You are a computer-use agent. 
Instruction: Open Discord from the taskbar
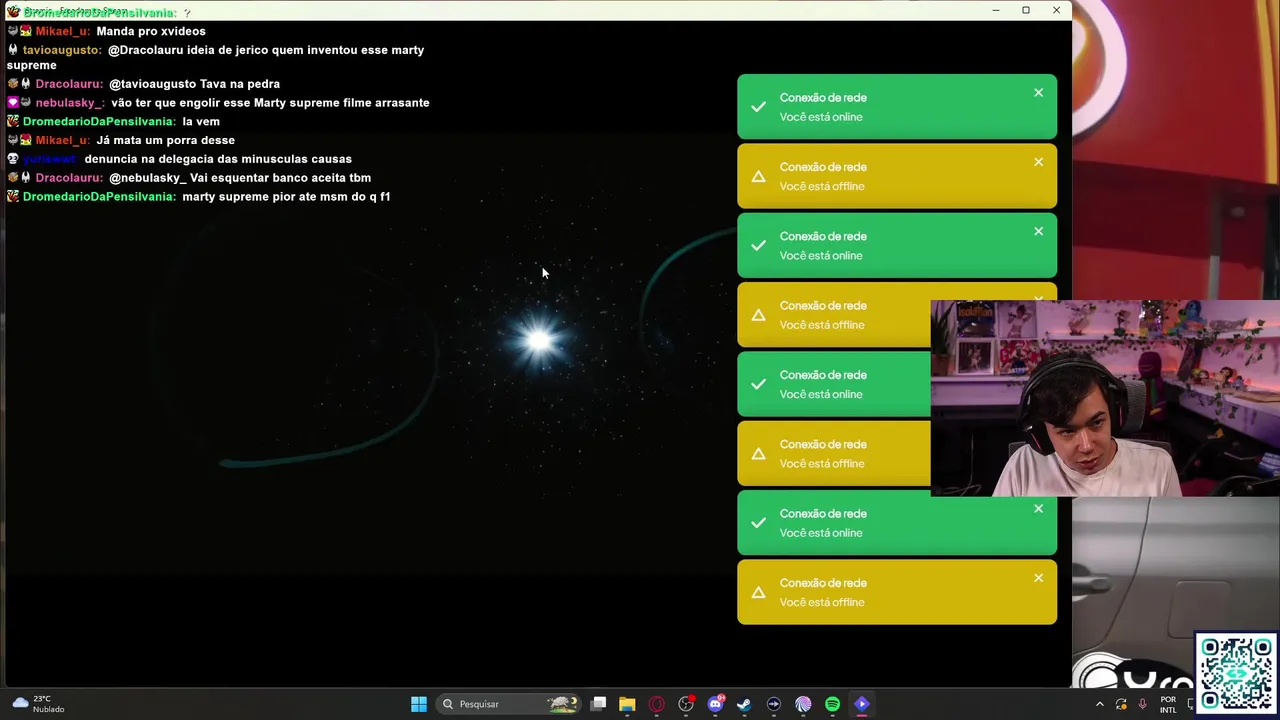tap(715, 704)
